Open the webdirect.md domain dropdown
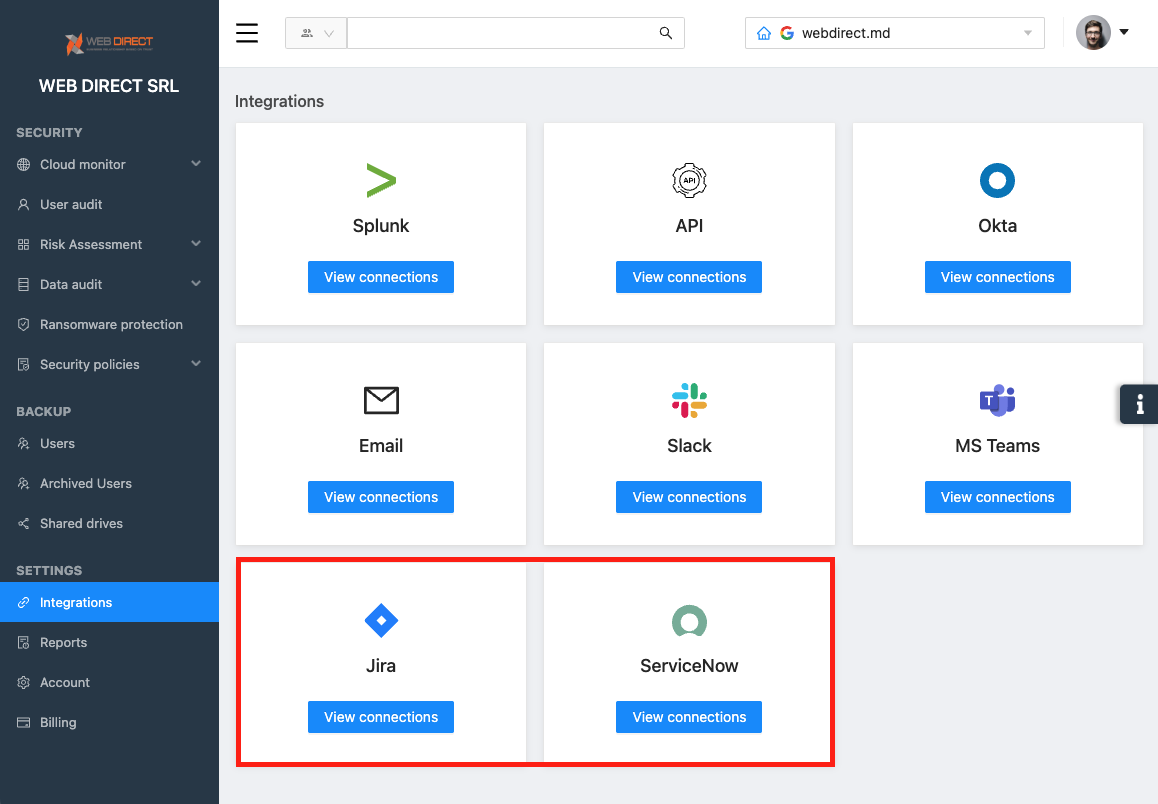The width and height of the screenshot is (1158, 804). [x=894, y=33]
